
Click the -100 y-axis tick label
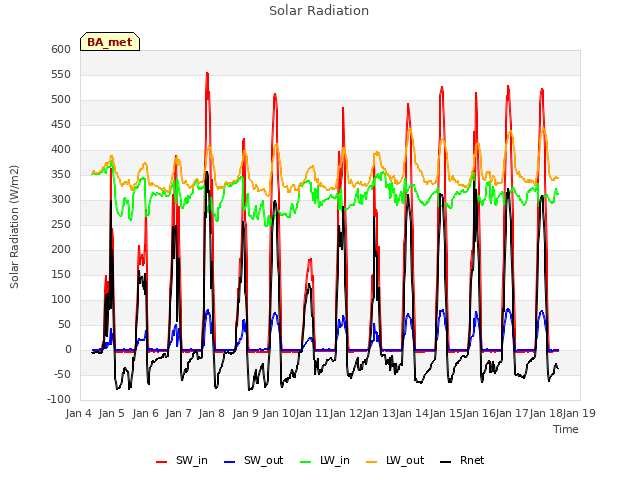[x=59, y=400]
